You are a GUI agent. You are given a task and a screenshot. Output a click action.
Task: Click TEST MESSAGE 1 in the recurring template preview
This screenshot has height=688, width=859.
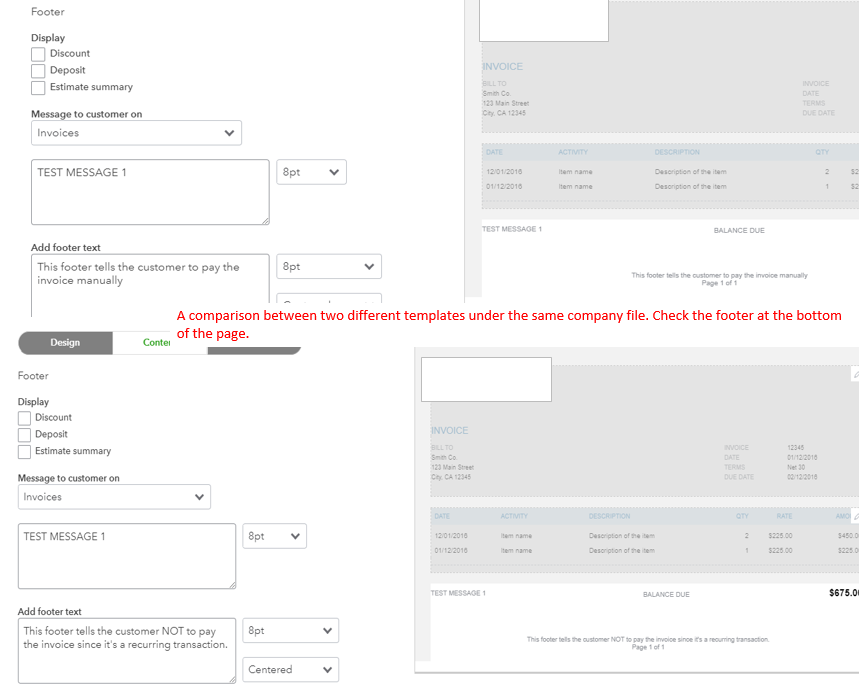click(x=458, y=593)
